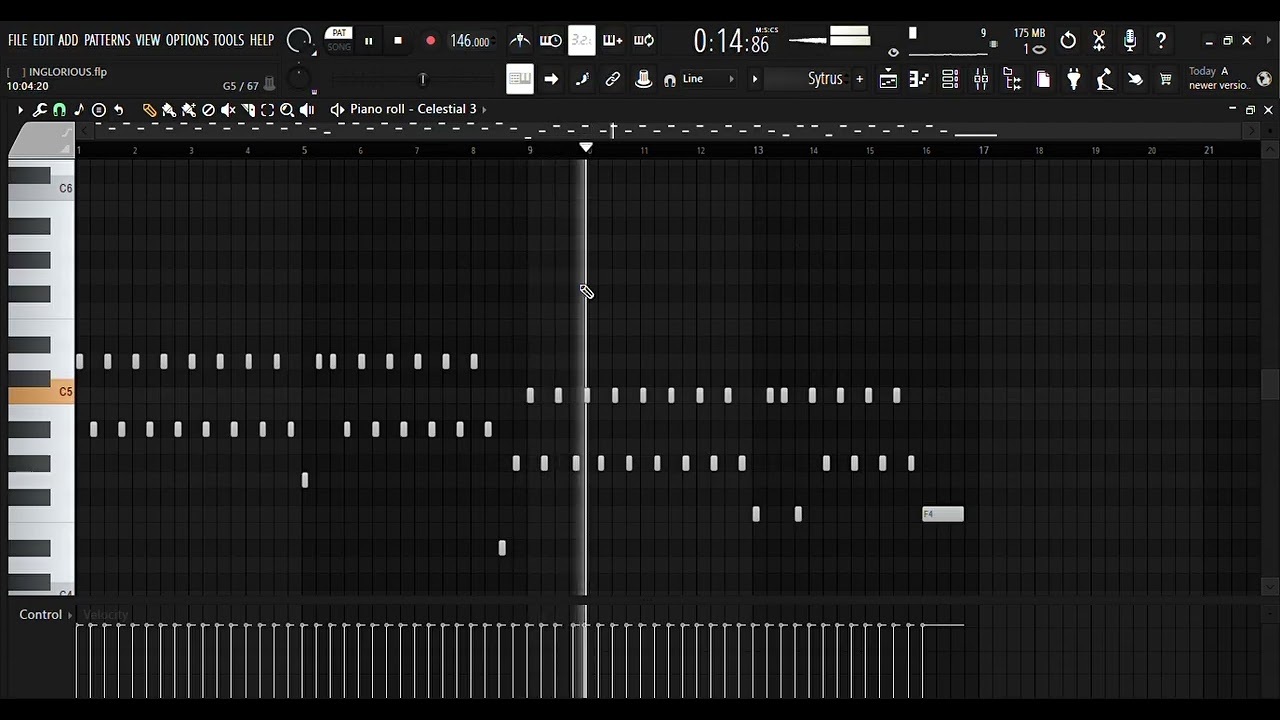Select the Paint brush tool
The height and width of the screenshot is (720, 1280).
pyautogui.click(x=169, y=110)
